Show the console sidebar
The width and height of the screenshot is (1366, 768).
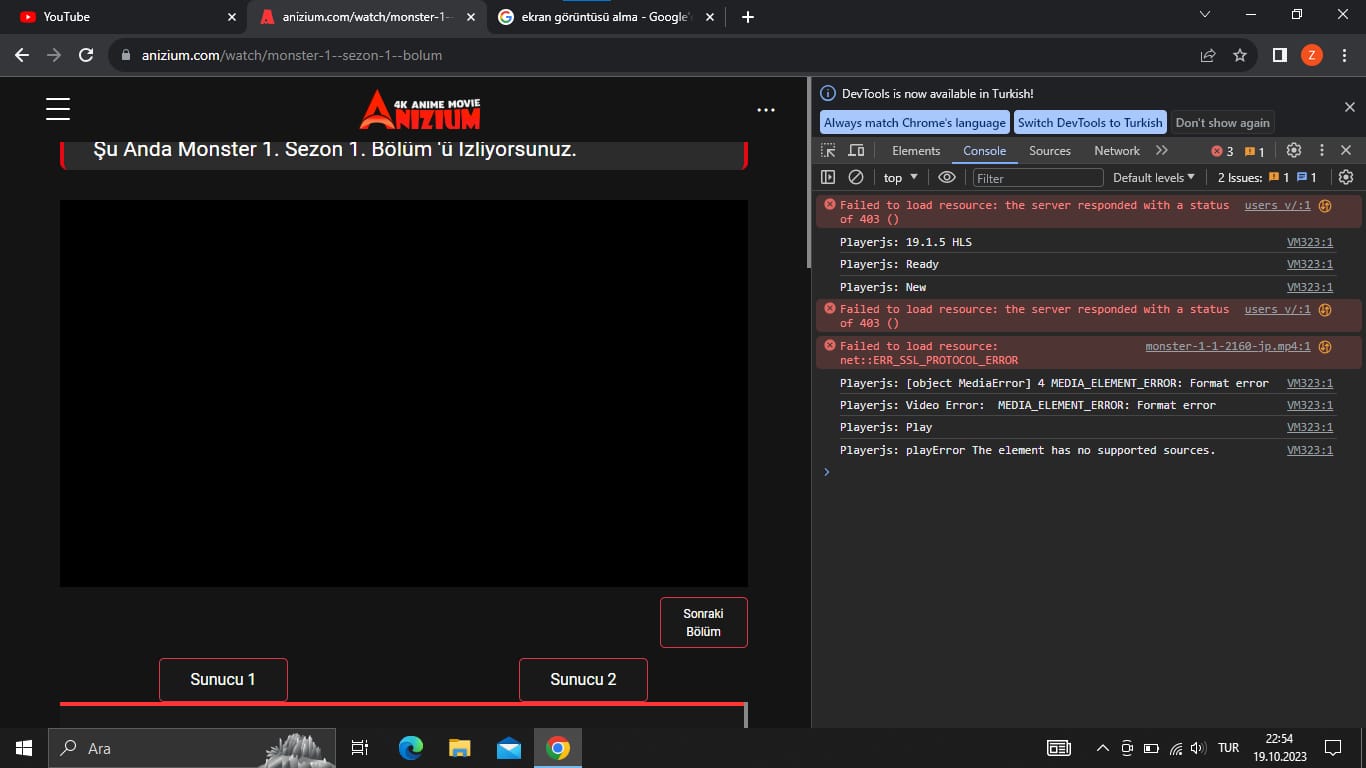pos(828,177)
